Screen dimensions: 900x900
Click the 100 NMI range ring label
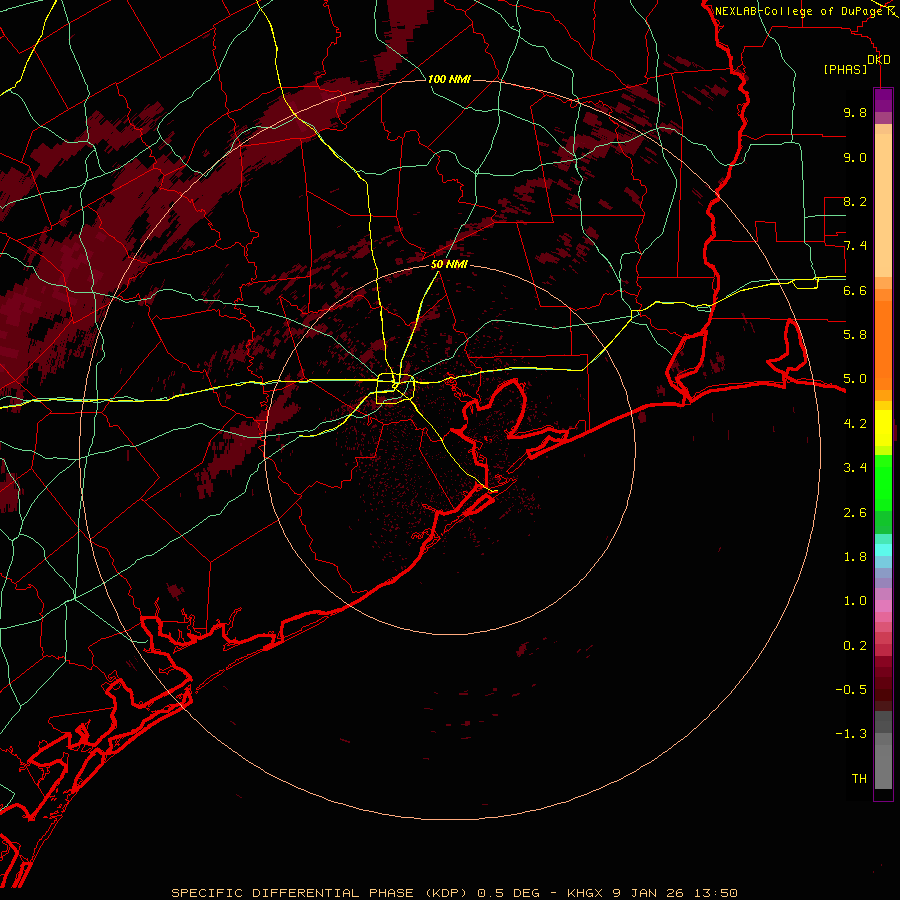449,79
